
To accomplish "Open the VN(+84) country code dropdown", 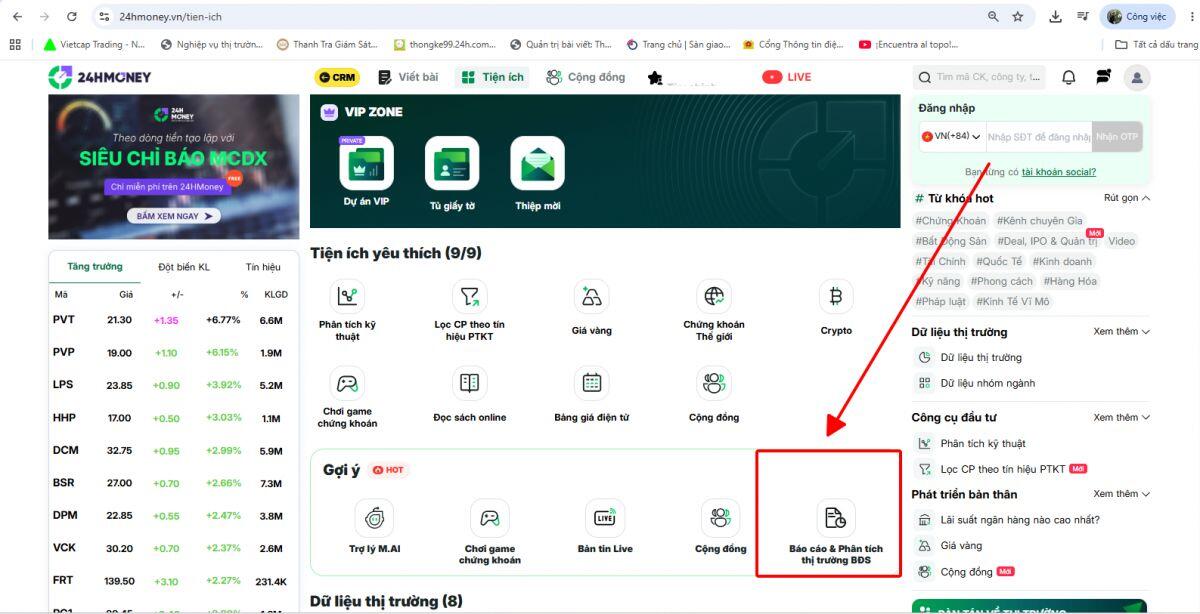I will tap(952, 136).
